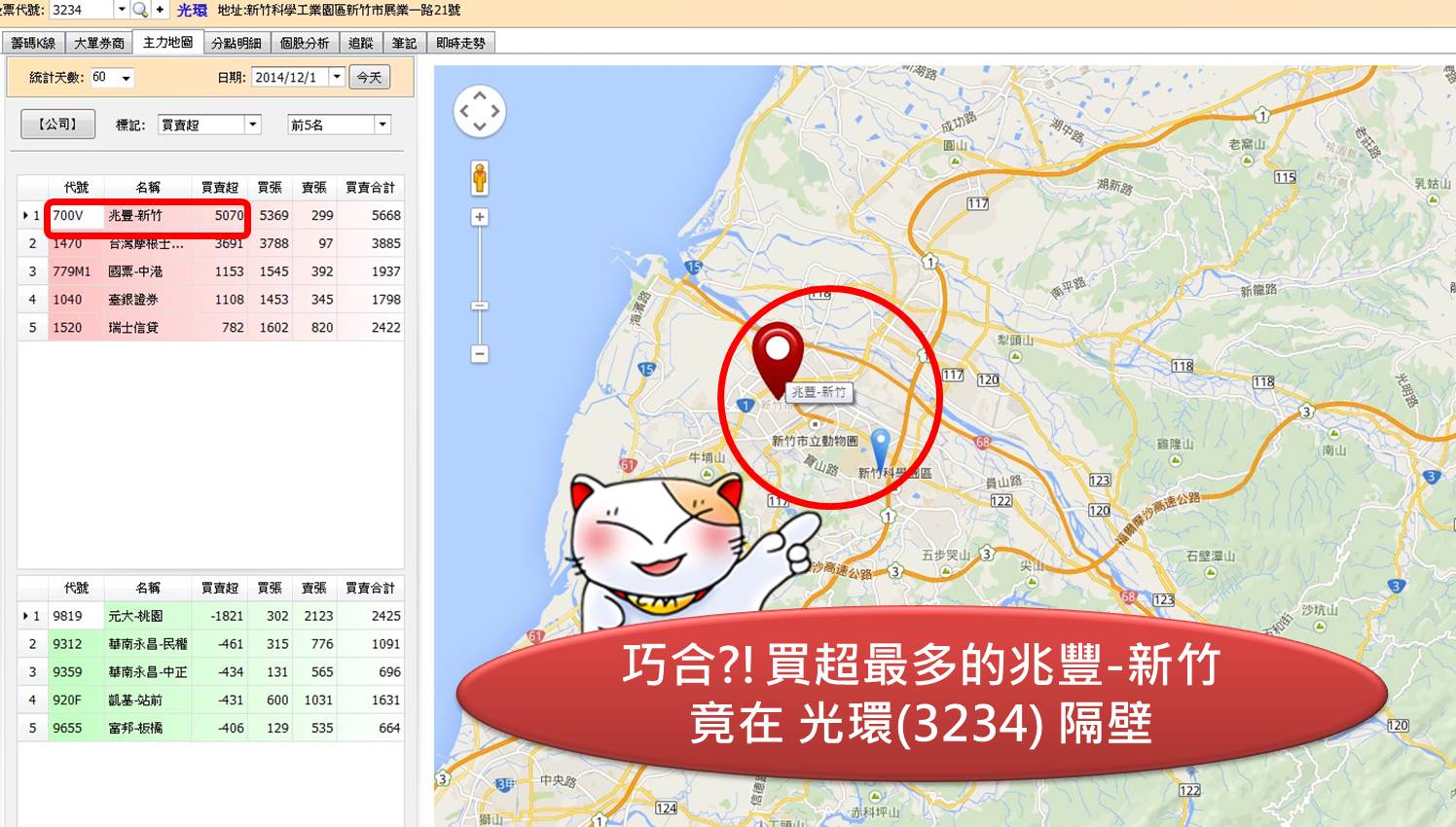
Task: Click the 【公司】 button
Action: (x=58, y=124)
